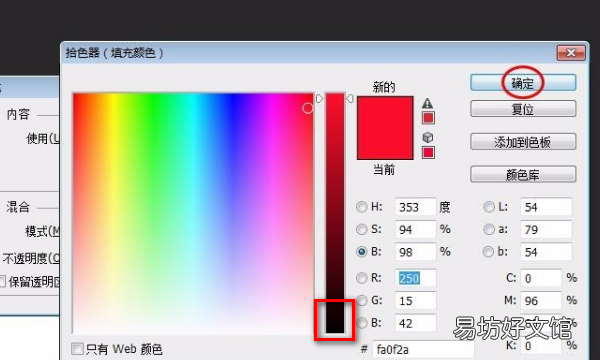600x360 pixels.
Task: Enable the 只有 Web 颜色 checkbox
Action: 77,349
